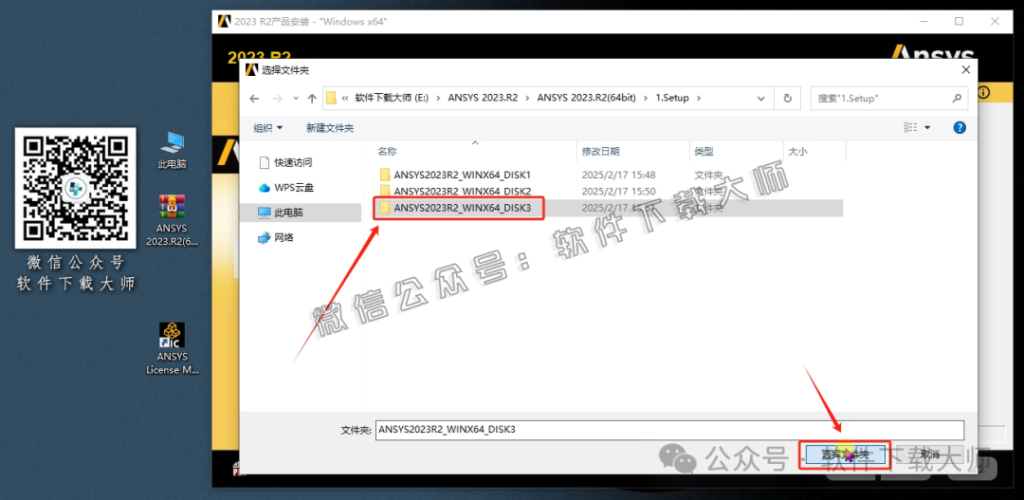Click the search magnifier icon

(x=956, y=99)
